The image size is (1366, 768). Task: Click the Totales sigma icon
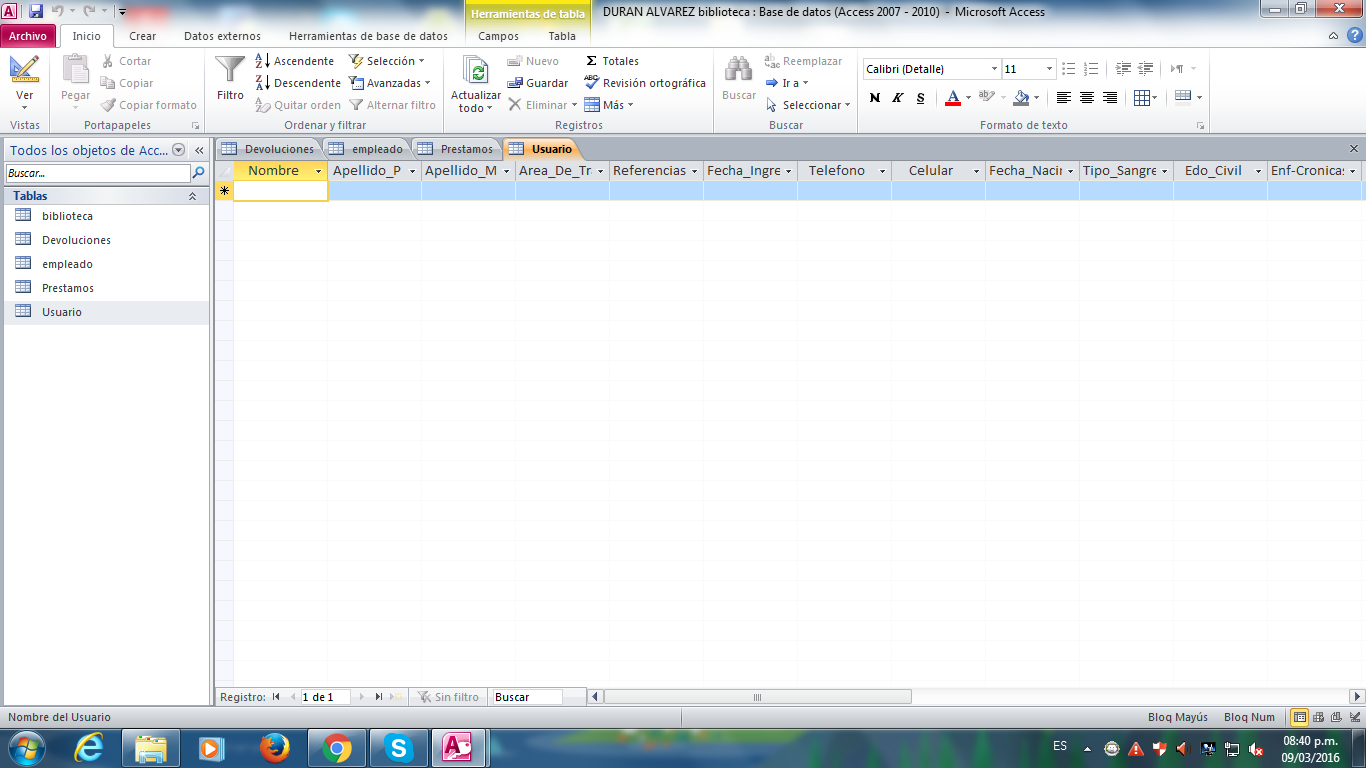pyautogui.click(x=592, y=61)
